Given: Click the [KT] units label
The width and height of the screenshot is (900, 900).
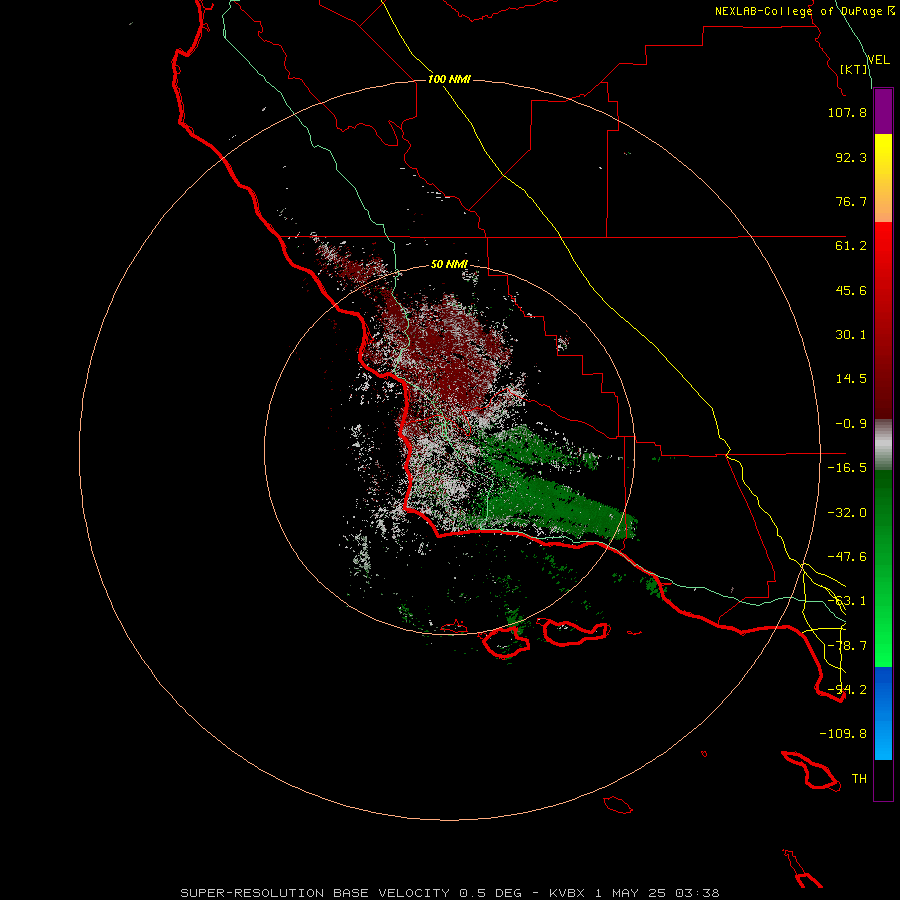Looking at the screenshot, I should [x=854, y=69].
